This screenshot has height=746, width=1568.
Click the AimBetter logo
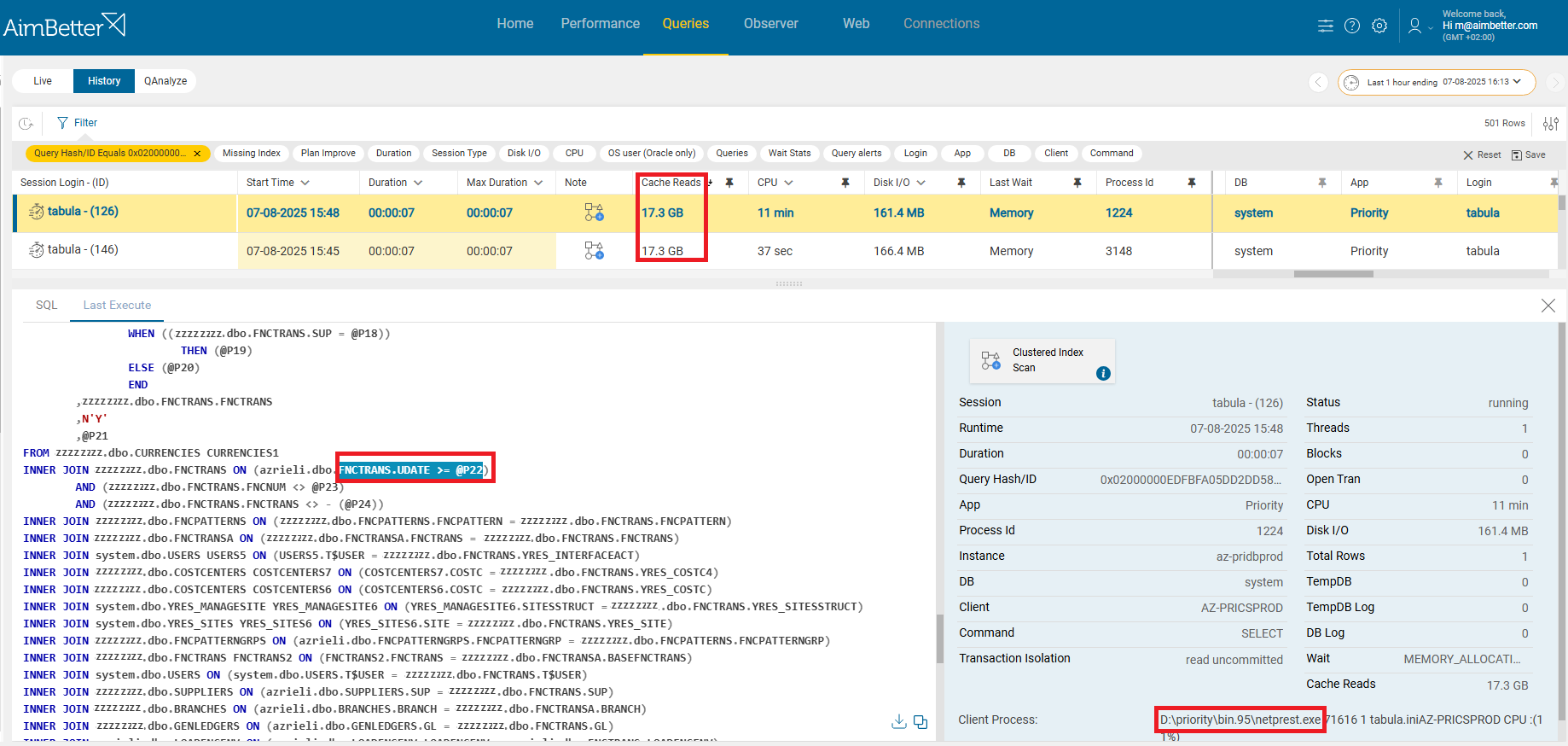[65, 26]
